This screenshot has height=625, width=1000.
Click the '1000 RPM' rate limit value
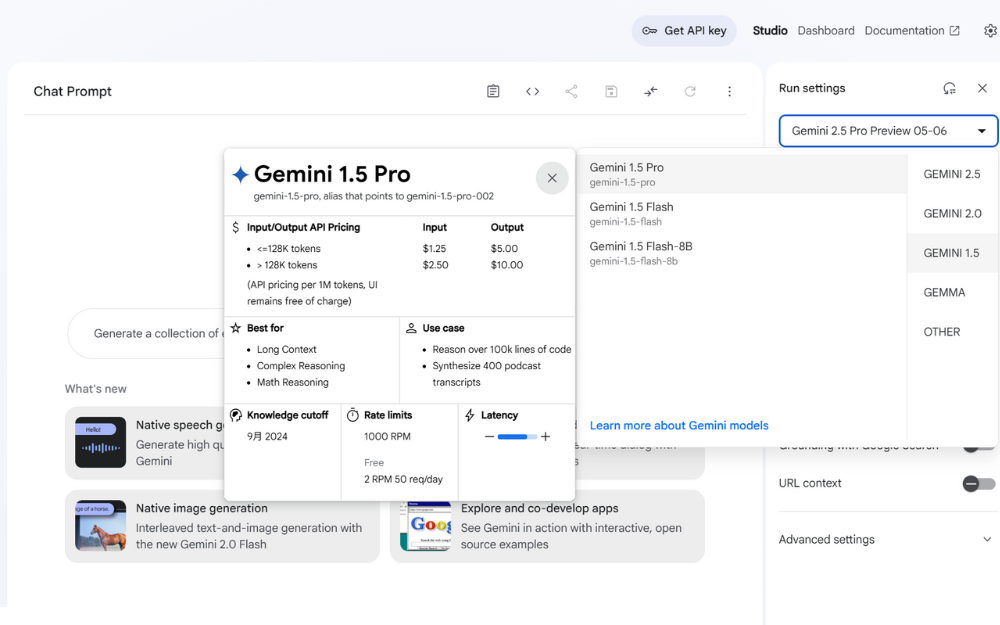point(387,437)
